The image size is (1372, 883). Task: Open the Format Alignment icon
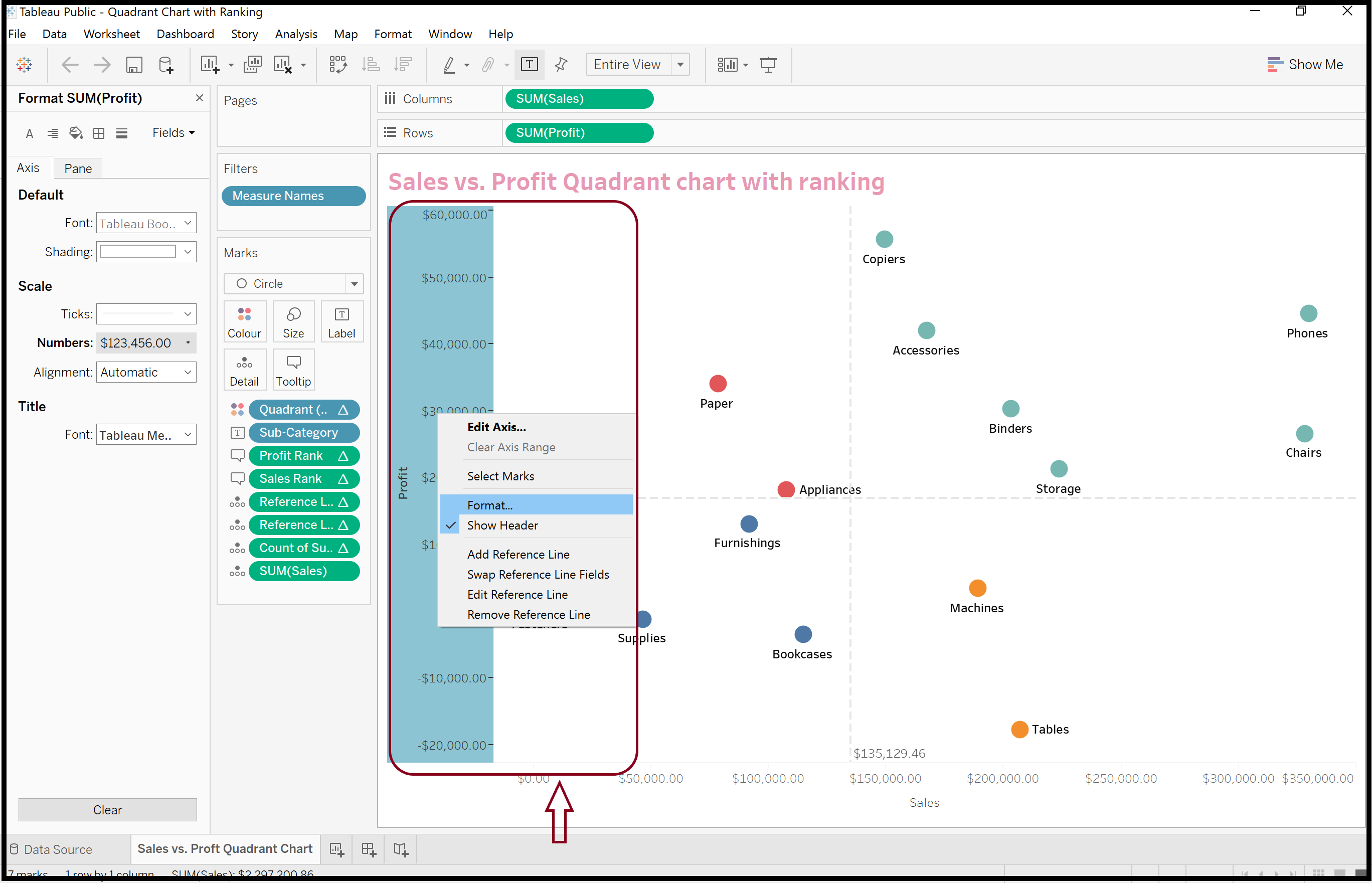pos(52,133)
